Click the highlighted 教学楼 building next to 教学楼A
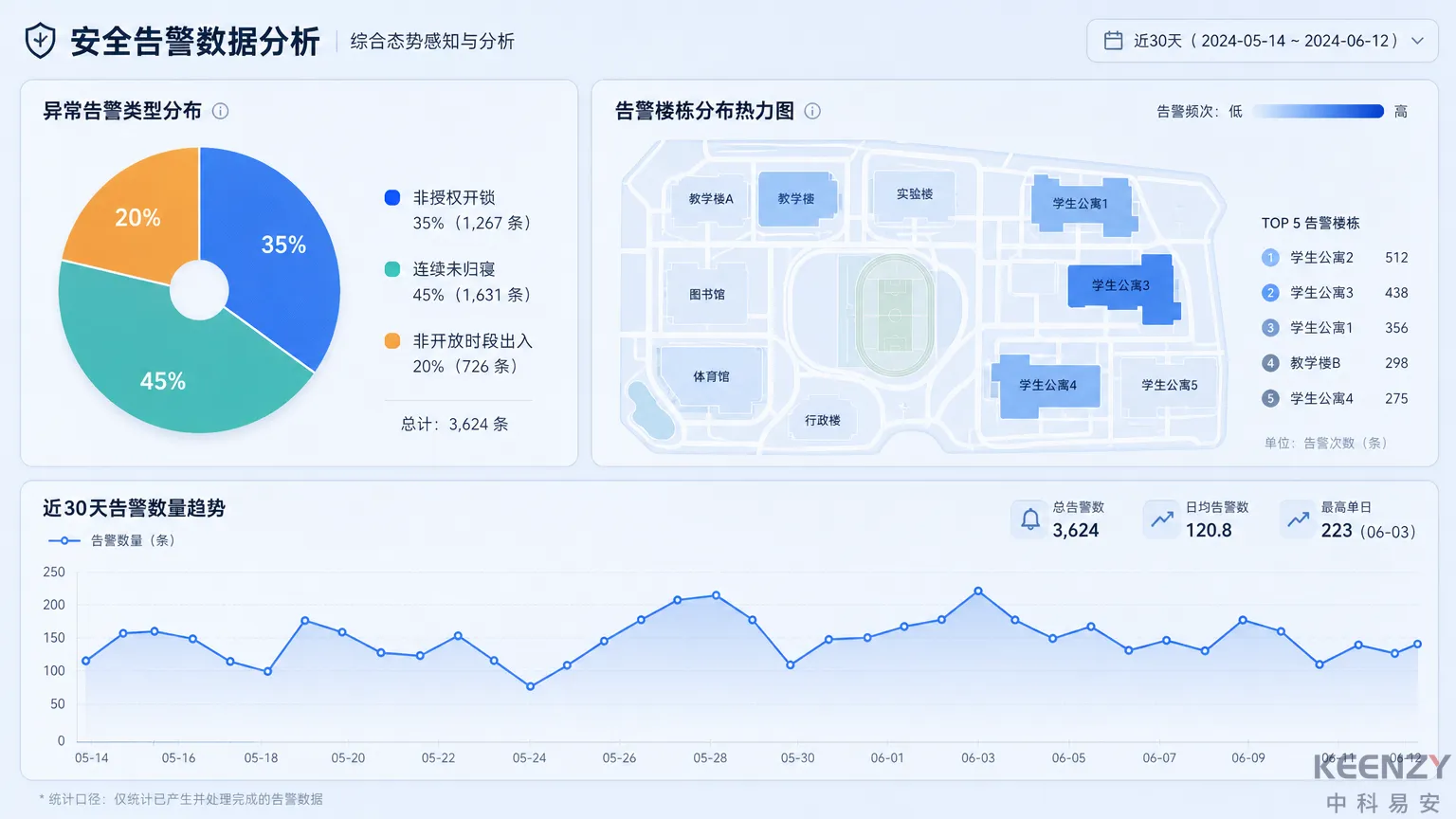 click(796, 199)
